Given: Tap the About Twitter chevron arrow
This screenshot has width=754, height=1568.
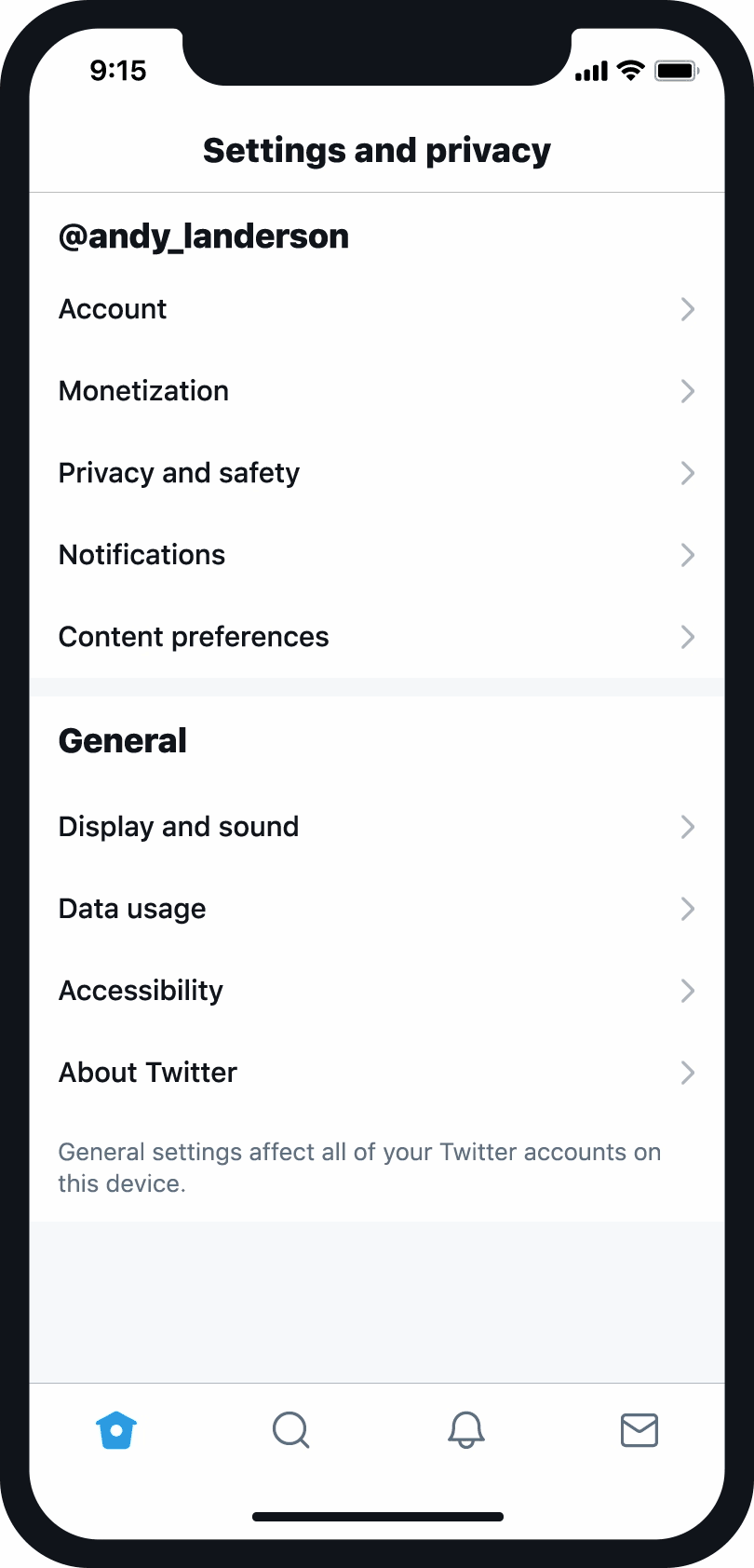Looking at the screenshot, I should [688, 1073].
